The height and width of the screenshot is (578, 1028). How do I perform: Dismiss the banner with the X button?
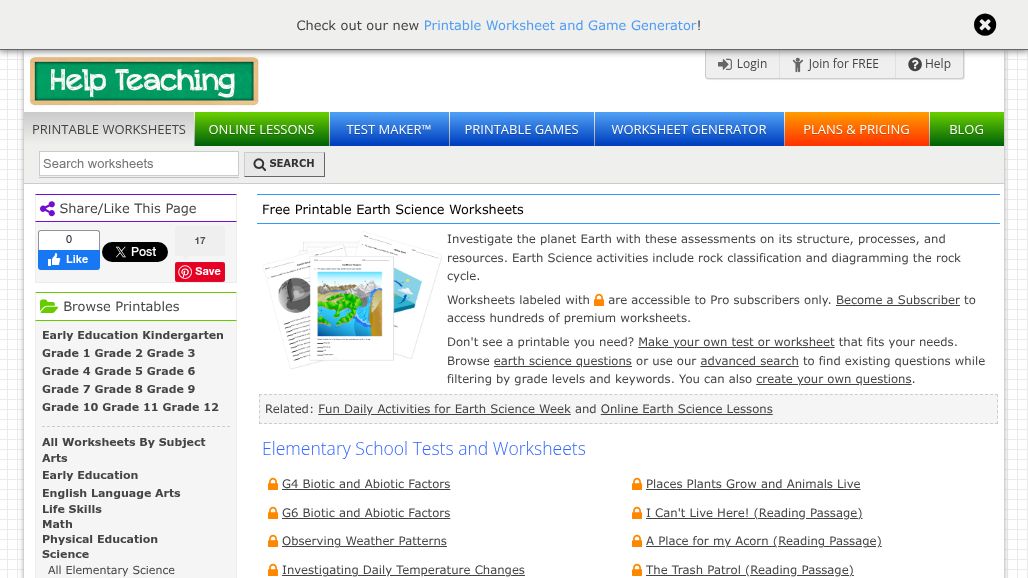[x=985, y=25]
